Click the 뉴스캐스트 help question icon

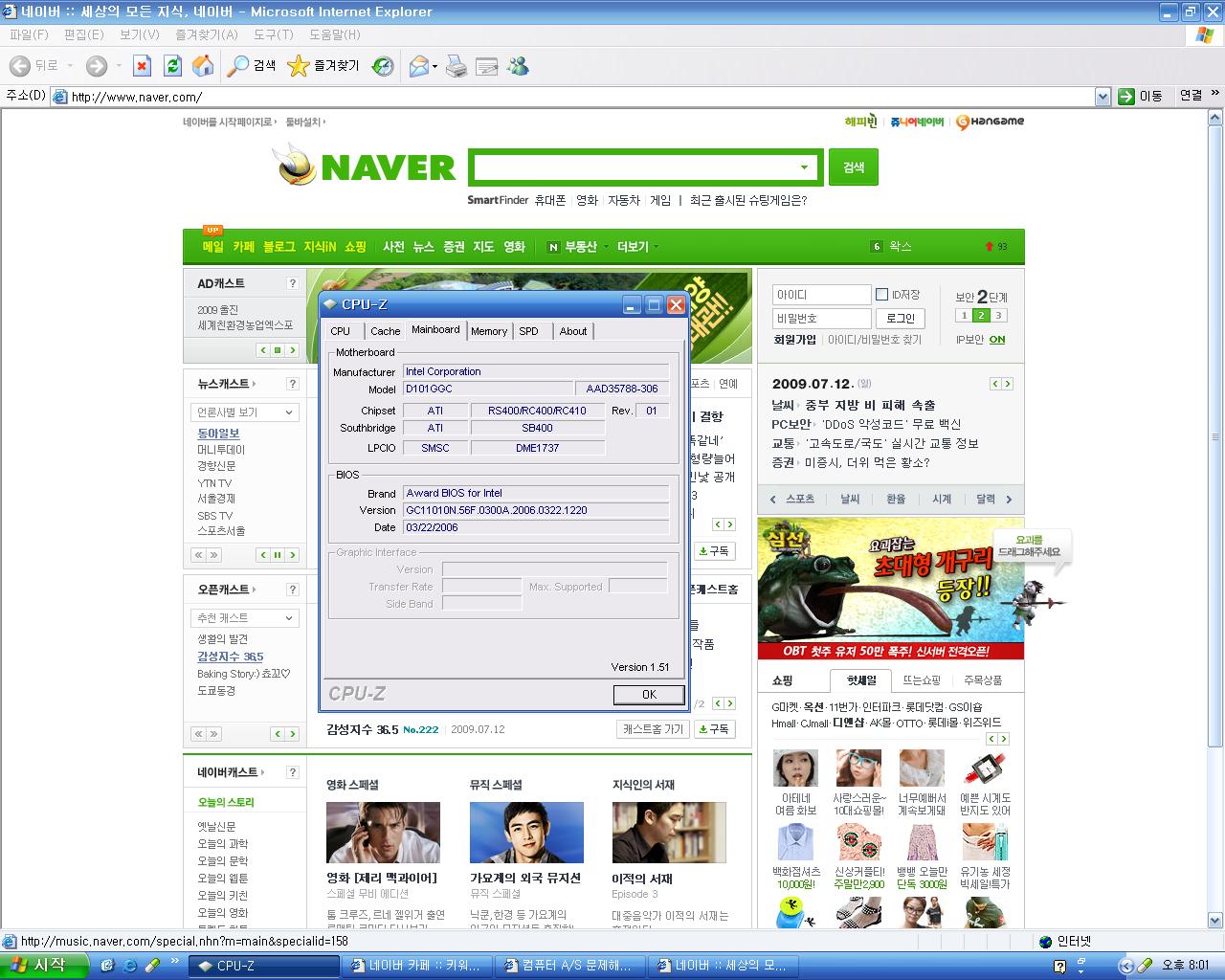click(292, 384)
